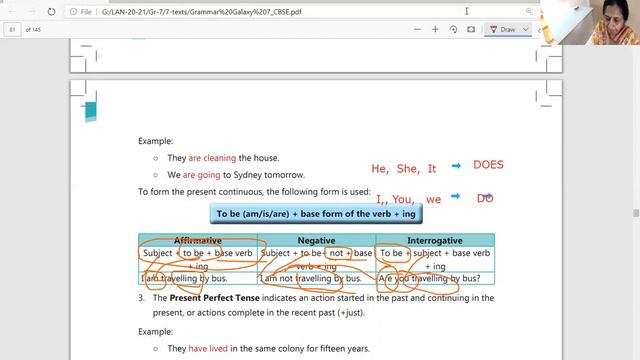Zoom out the PDF with minus button
Viewport: 640px width, 360px height.
(417, 29)
